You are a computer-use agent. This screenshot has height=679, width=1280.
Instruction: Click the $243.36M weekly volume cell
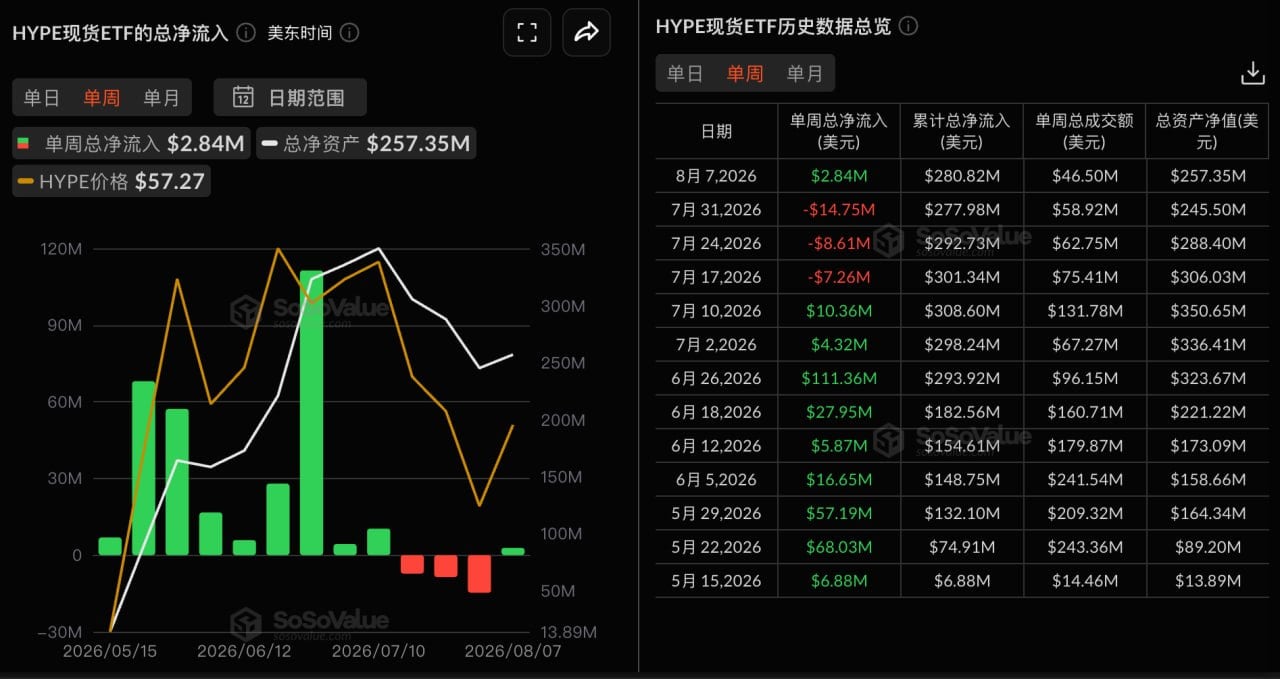tap(1084, 547)
